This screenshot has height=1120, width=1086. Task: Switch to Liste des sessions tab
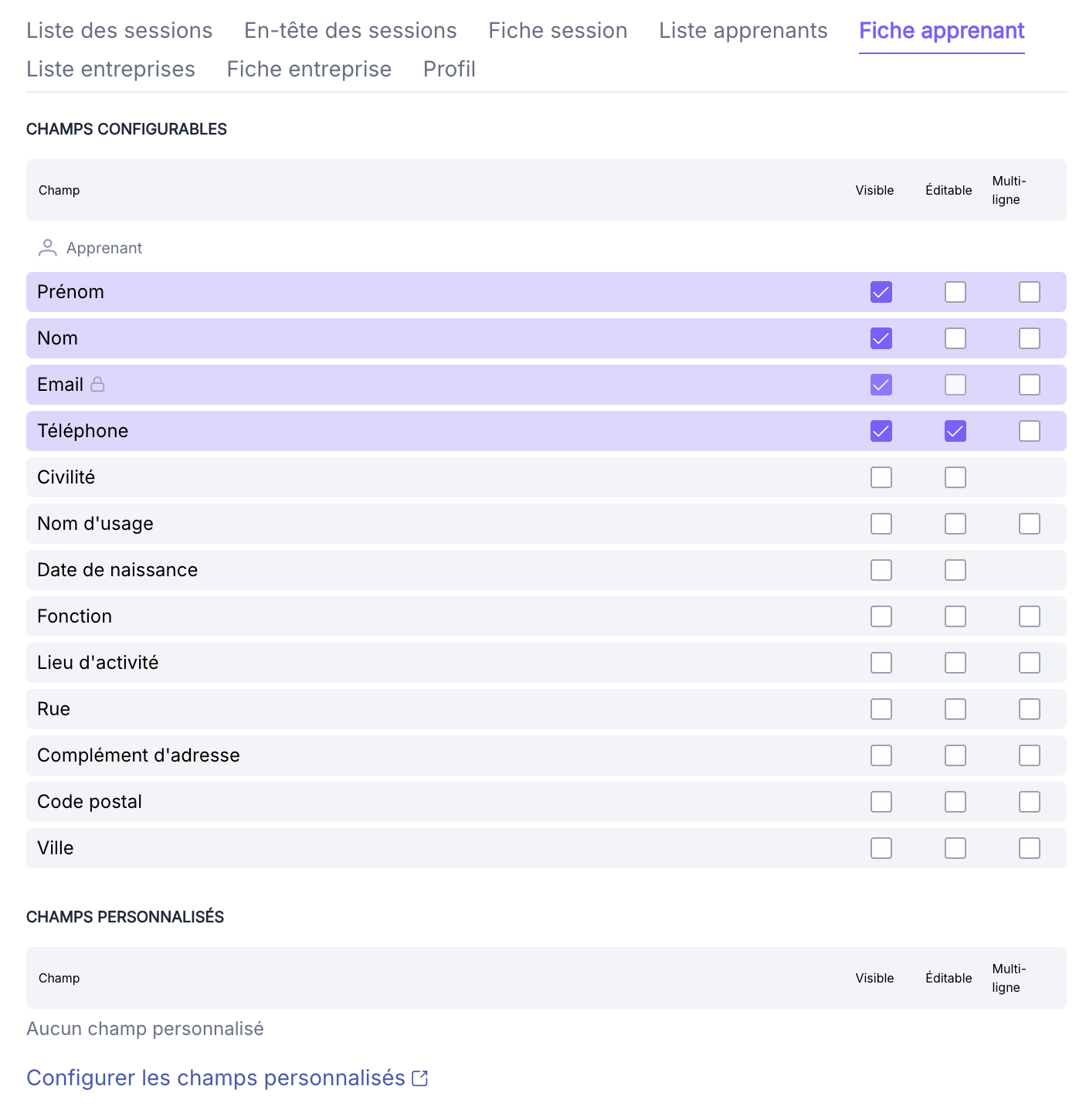120,31
